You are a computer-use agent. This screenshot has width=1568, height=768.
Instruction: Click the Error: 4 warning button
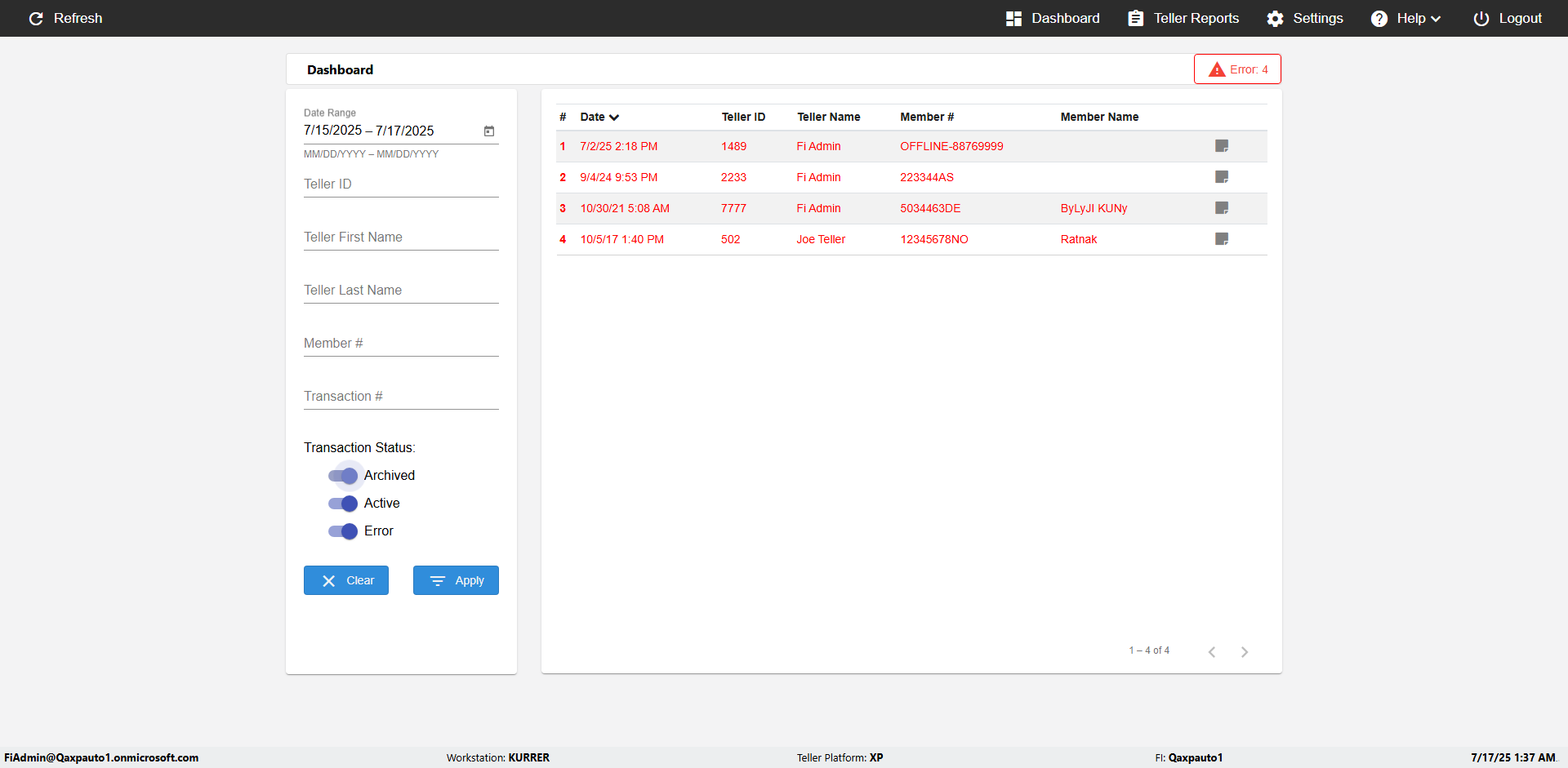tap(1237, 69)
